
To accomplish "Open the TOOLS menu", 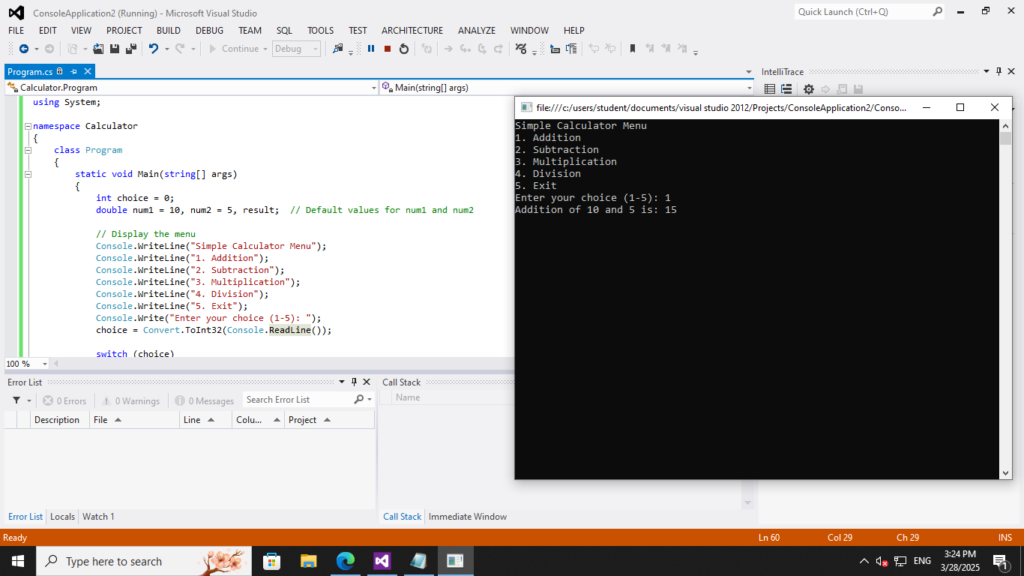I will [x=320, y=30].
